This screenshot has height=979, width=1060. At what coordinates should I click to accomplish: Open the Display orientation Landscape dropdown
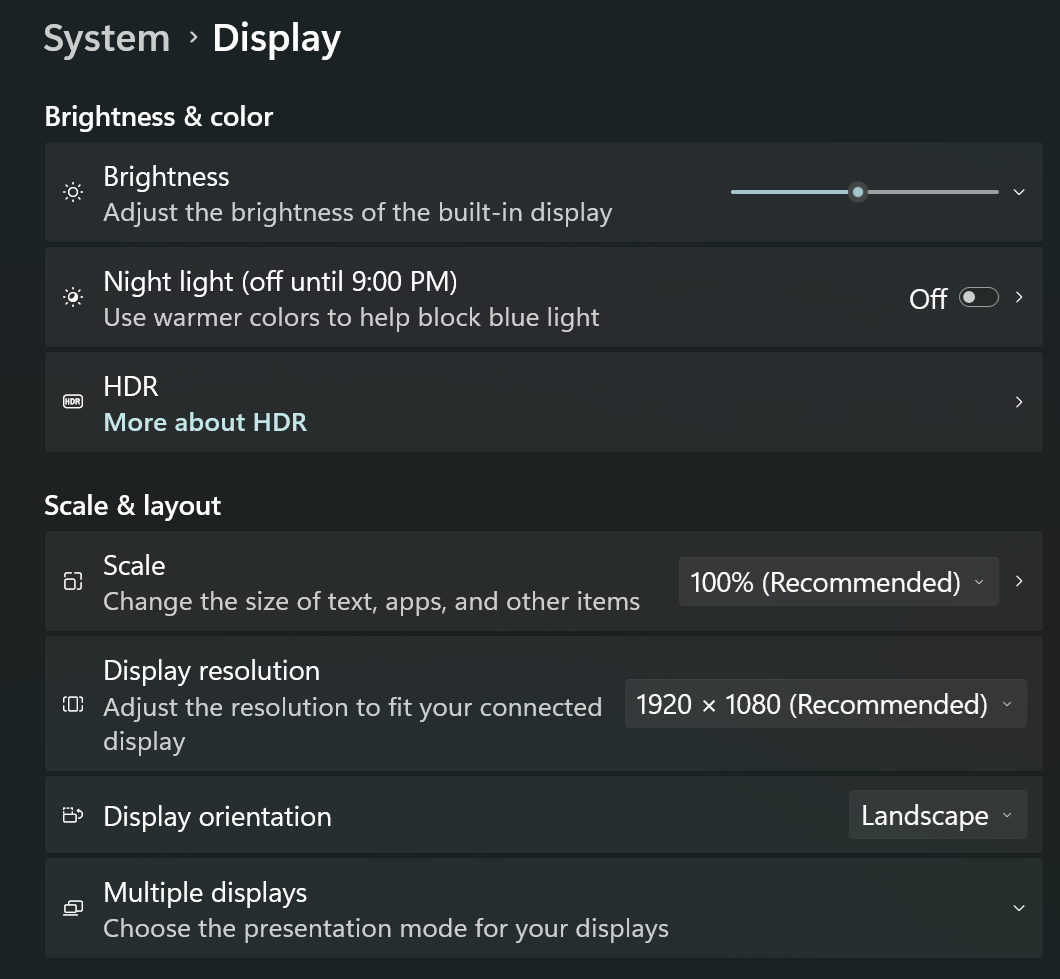pos(936,815)
